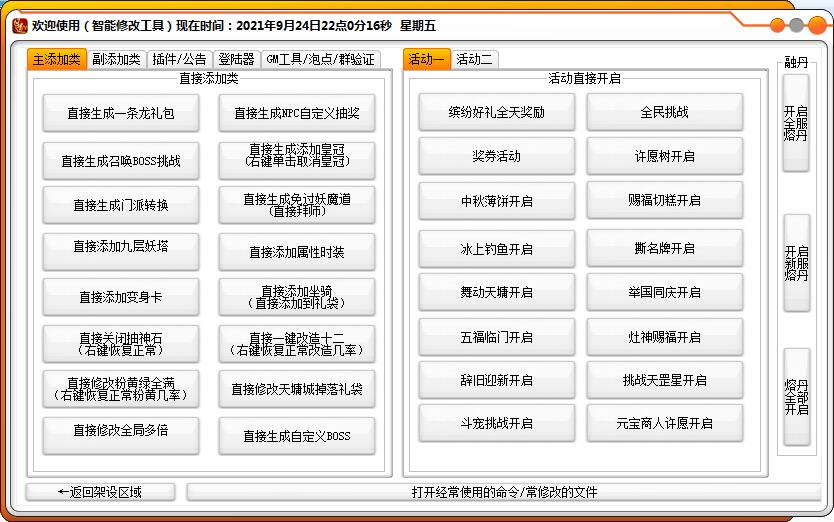The image size is (834, 522).
Task: Open the GM工具/泡点/群验证 tab
Action: tap(320, 59)
